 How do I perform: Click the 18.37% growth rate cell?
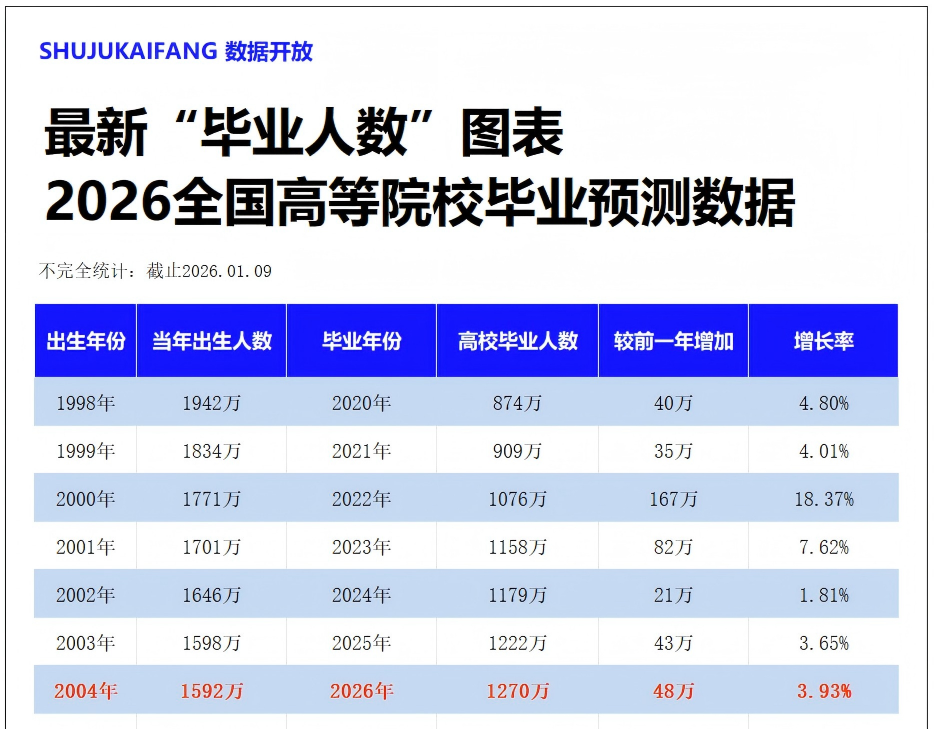[824, 499]
